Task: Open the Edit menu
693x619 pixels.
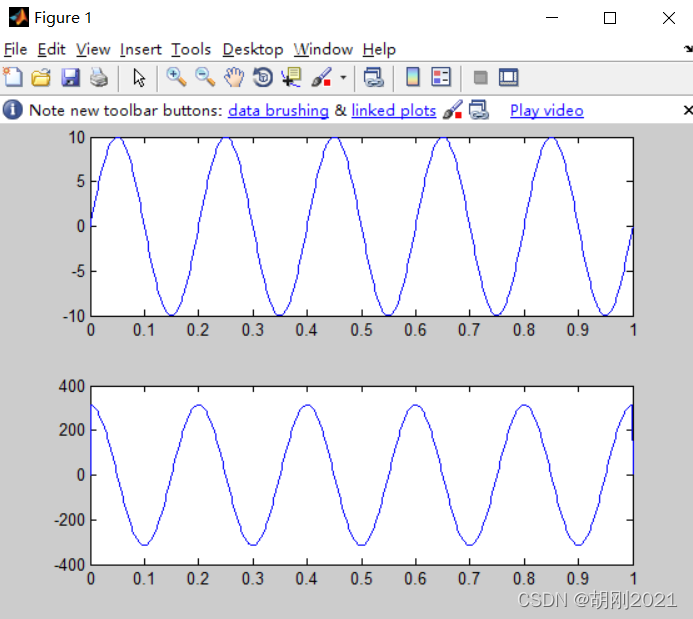Action: point(51,49)
